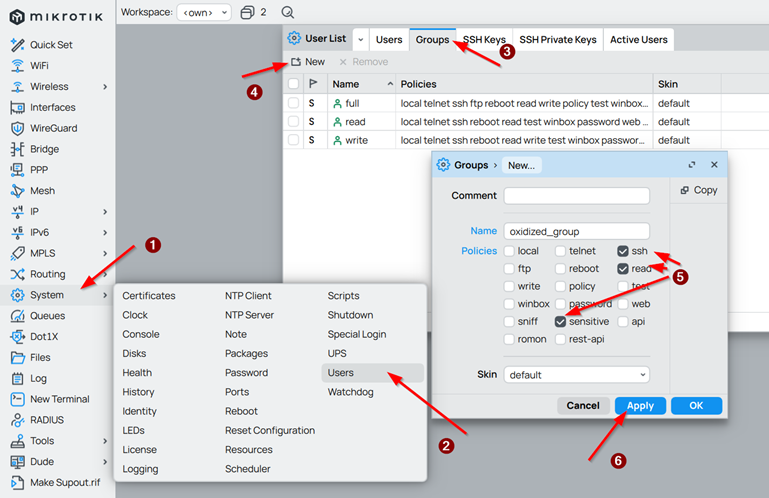The height and width of the screenshot is (498, 769).
Task: Click the windows count icon next to Workspace
Action: coord(248,12)
